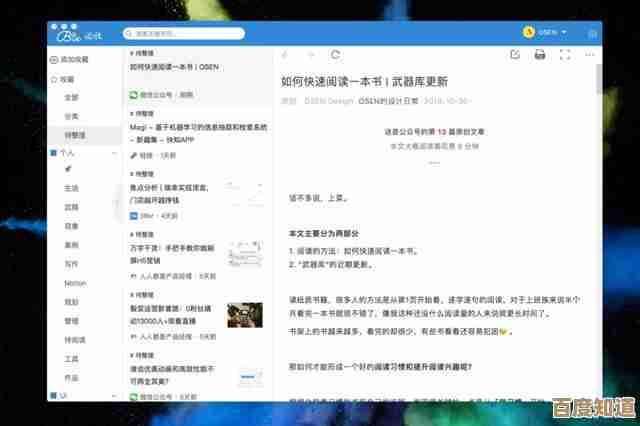Viewport: 640px width, 426px height.
Task: Click the Cubox logo in the header
Action: (79, 35)
